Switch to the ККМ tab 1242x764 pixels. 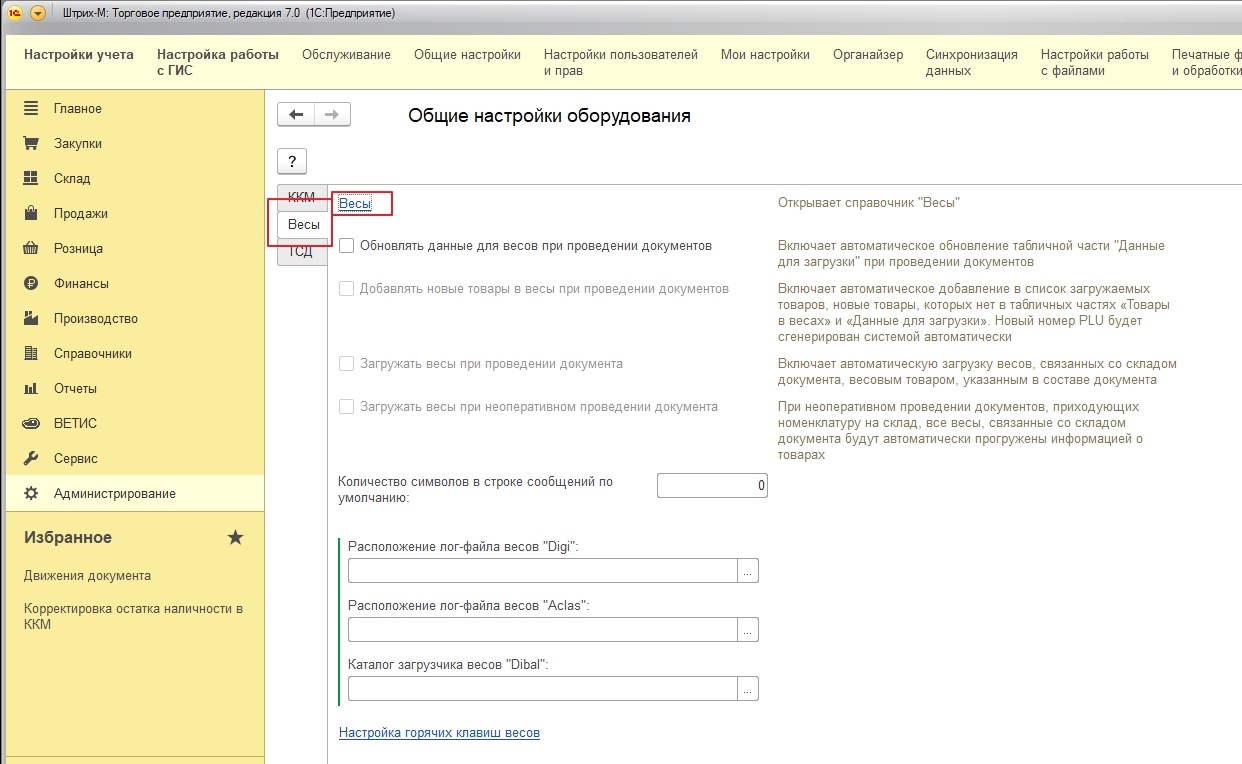pos(301,196)
